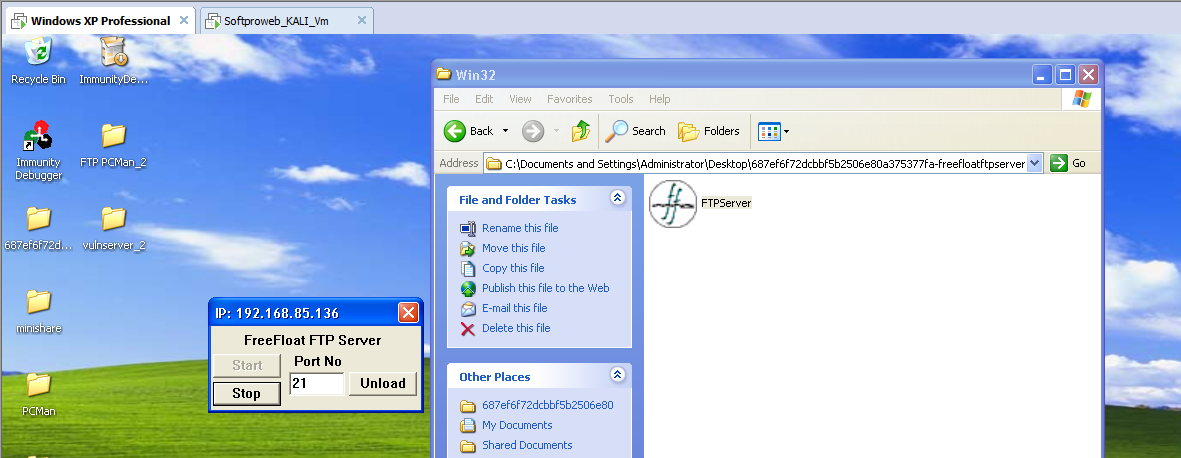Toggle the Folders pane button

point(709,131)
